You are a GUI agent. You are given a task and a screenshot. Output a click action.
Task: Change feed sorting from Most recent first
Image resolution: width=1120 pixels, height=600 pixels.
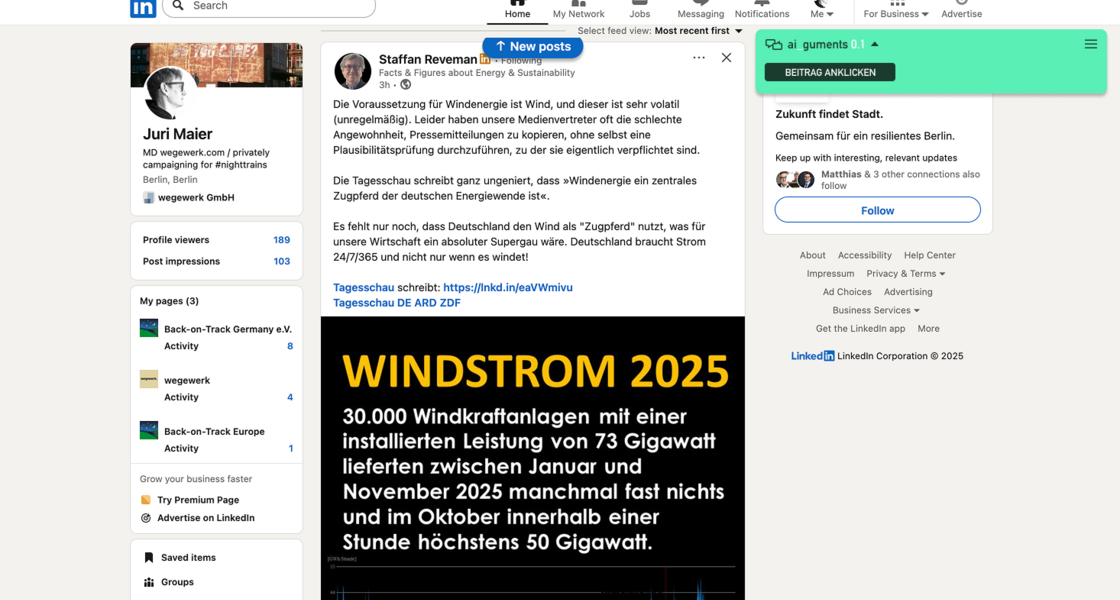(x=699, y=31)
